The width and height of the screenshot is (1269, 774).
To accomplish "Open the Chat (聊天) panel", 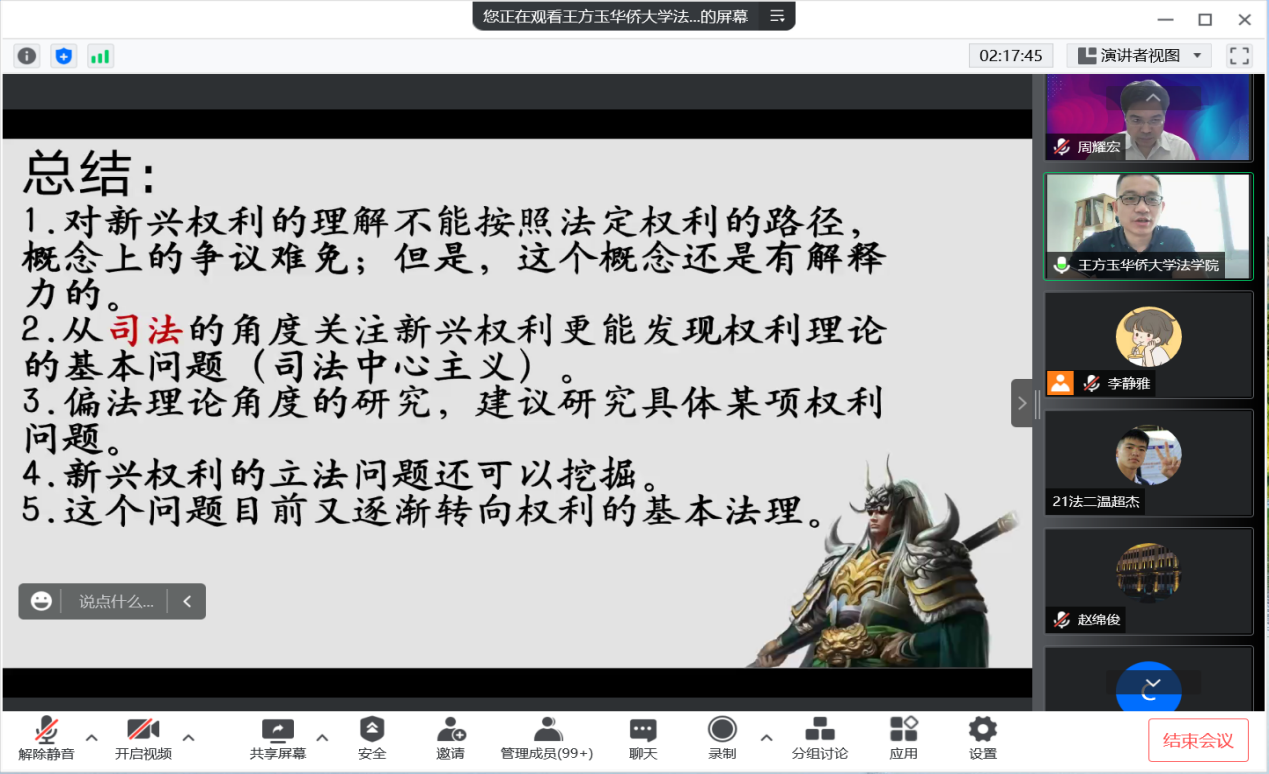I will pyautogui.click(x=643, y=738).
